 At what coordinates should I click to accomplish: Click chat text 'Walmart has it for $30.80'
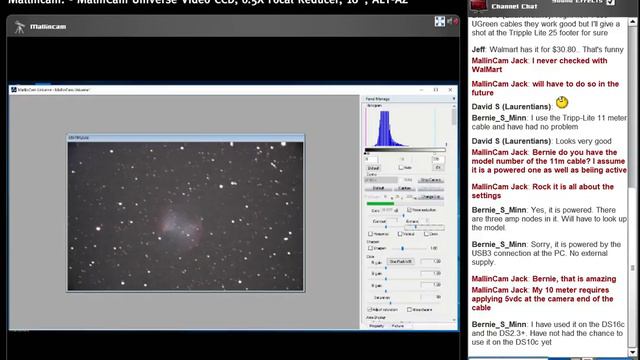(x=532, y=49)
